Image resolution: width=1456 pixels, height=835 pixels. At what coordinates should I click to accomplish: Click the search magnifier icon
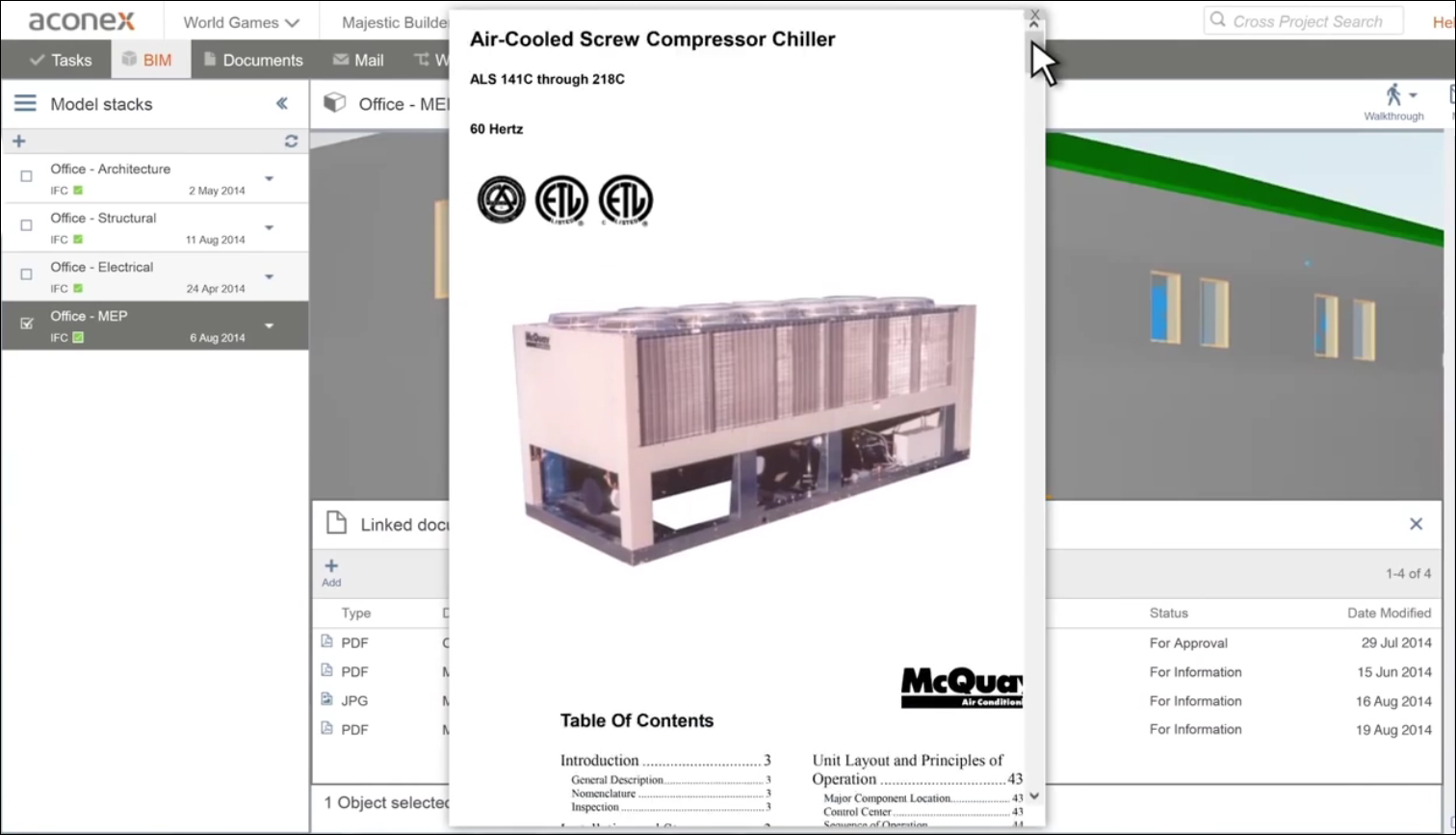click(x=1218, y=20)
